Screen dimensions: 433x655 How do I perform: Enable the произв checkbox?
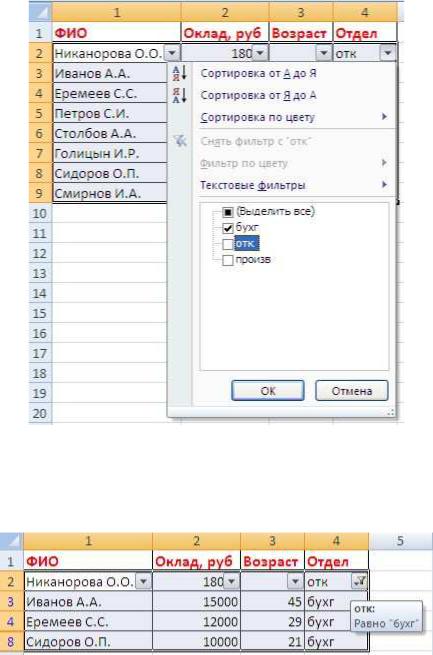227,260
